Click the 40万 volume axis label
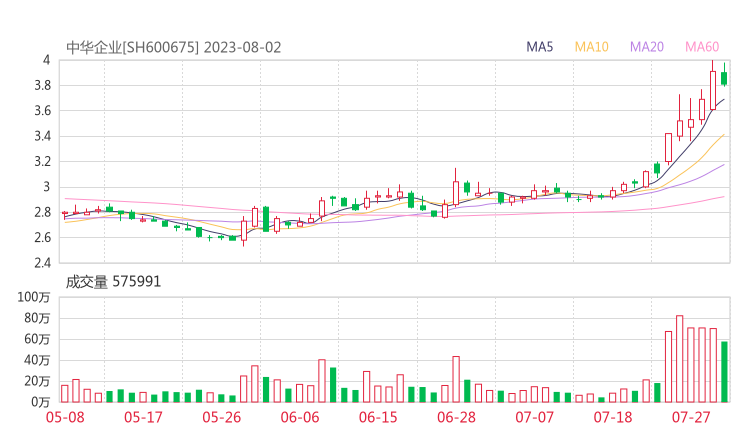This screenshot has width=740, height=440. click(x=37, y=360)
